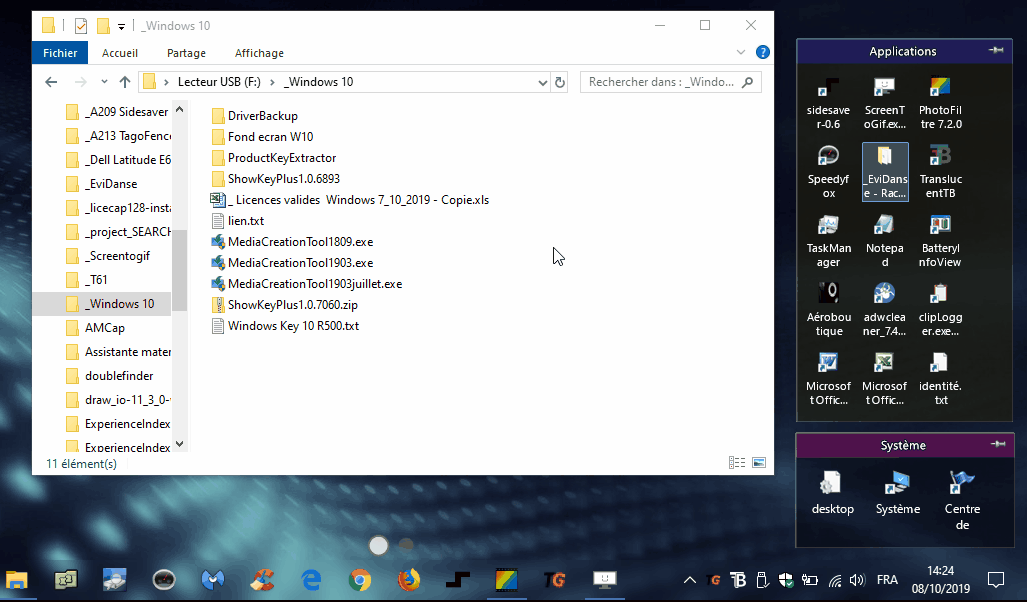Open the BatteryInfoView shortcut

[x=940, y=240]
